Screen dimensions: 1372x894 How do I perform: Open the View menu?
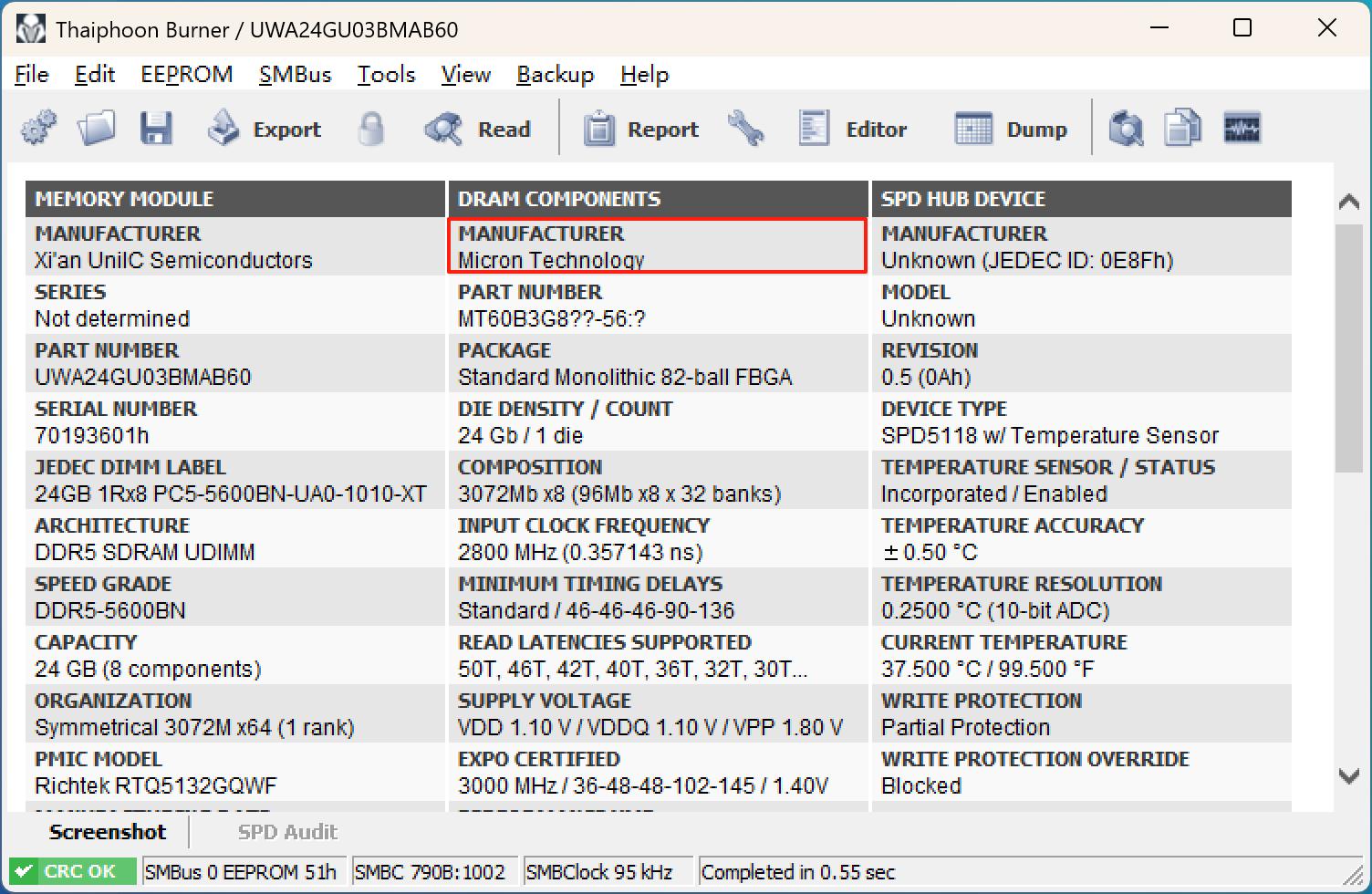(x=466, y=75)
